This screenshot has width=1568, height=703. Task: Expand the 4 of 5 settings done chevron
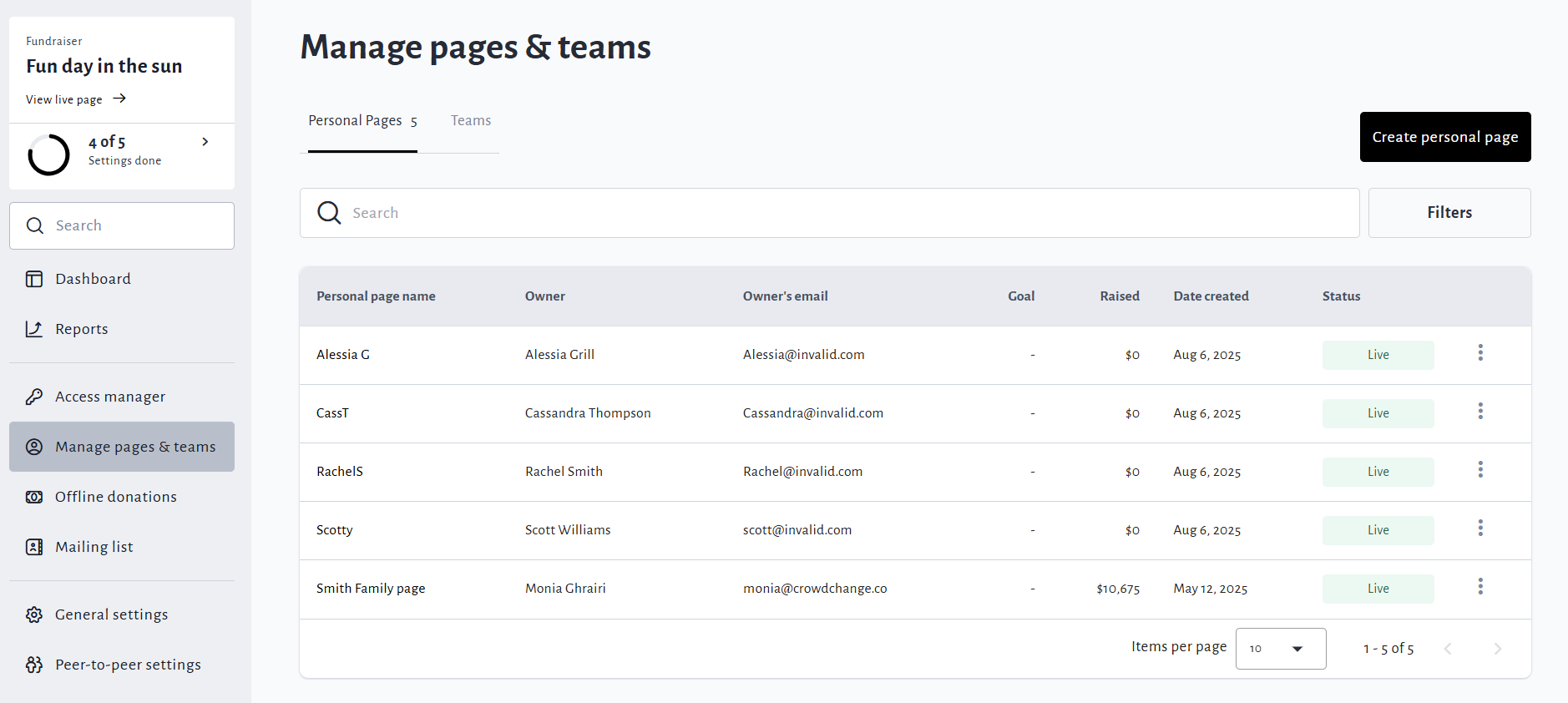(x=205, y=142)
